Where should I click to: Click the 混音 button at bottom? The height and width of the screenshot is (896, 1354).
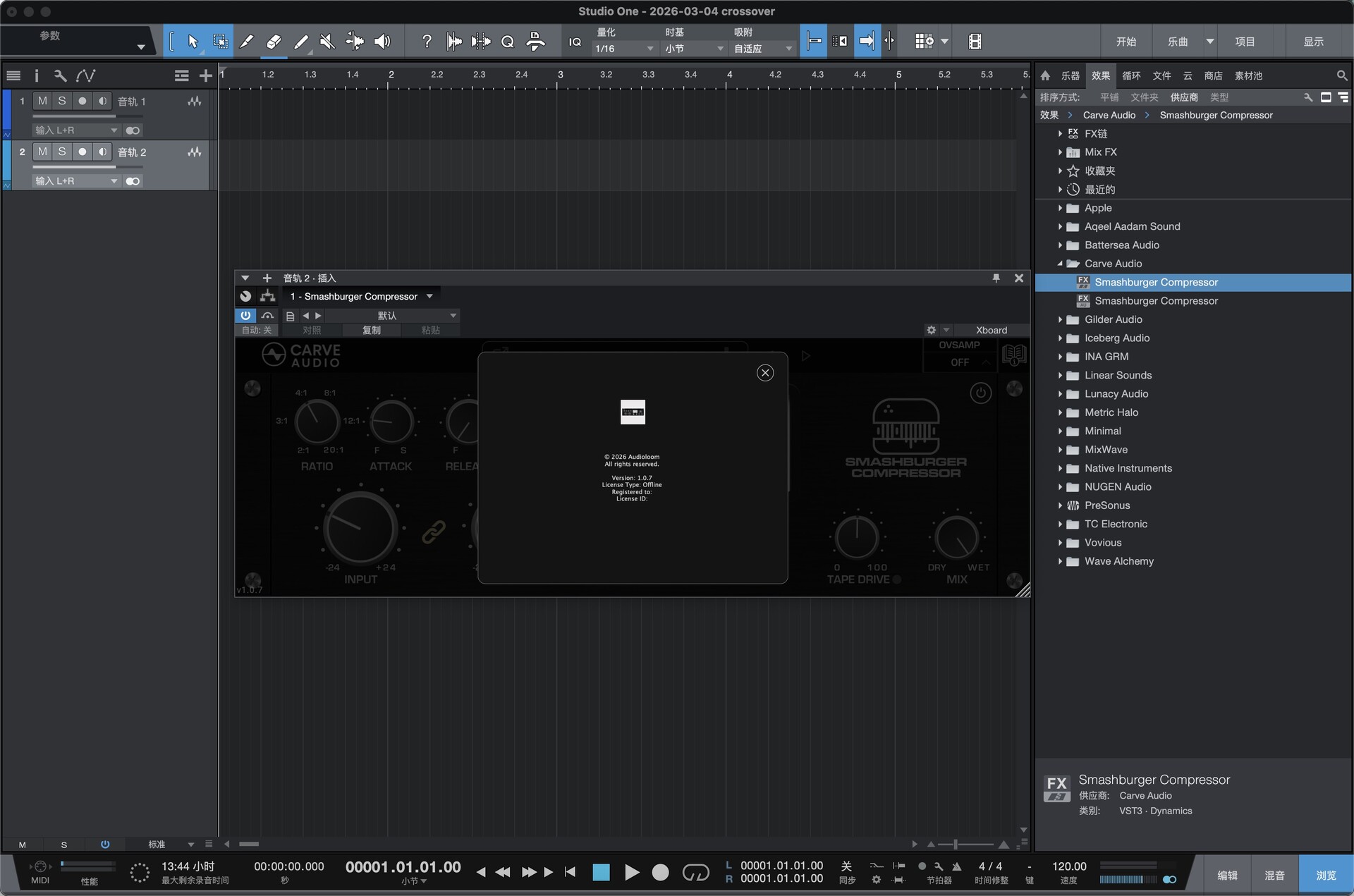(1274, 875)
